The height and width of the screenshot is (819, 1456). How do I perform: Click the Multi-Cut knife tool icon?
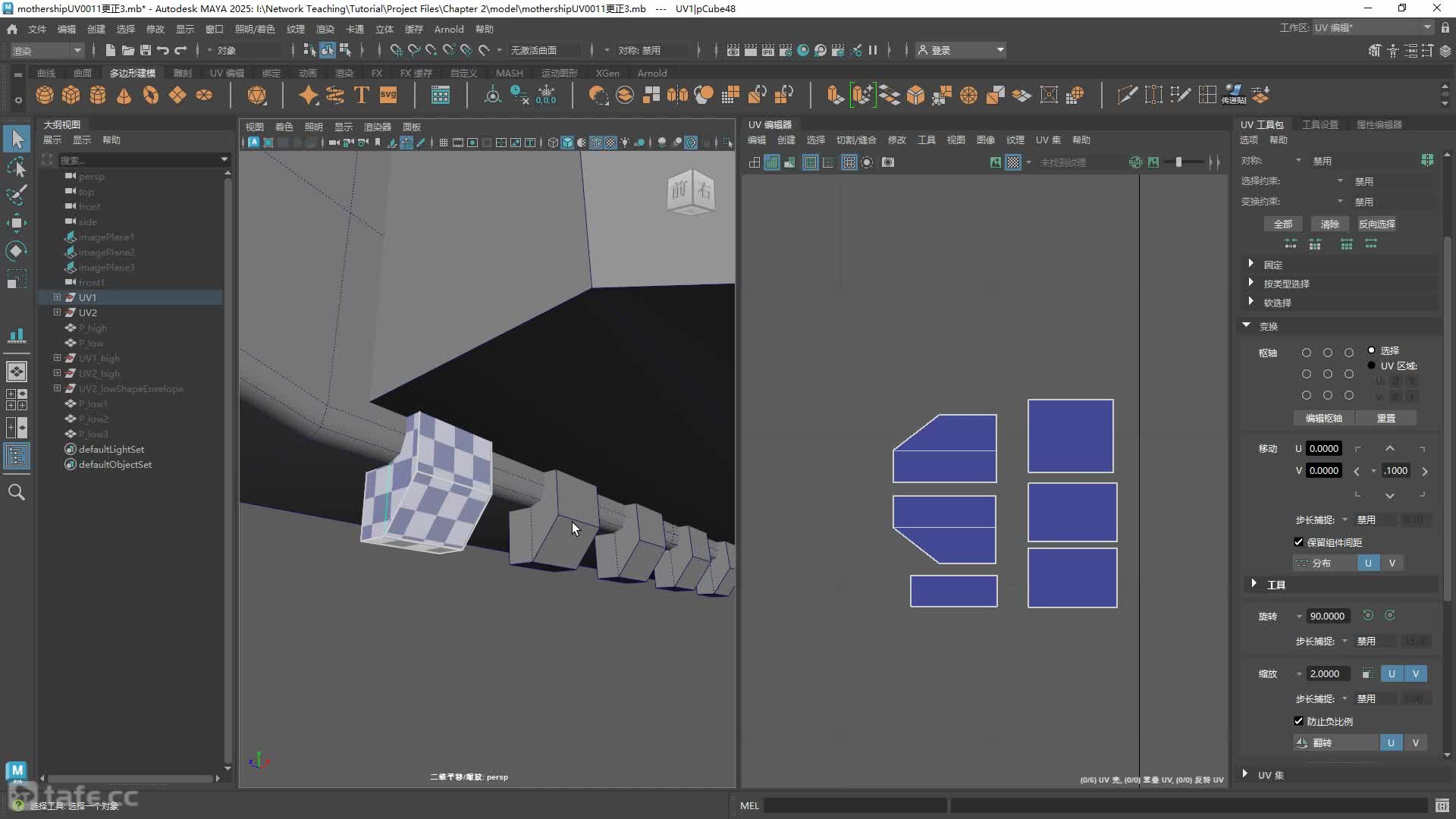pyautogui.click(x=1127, y=96)
